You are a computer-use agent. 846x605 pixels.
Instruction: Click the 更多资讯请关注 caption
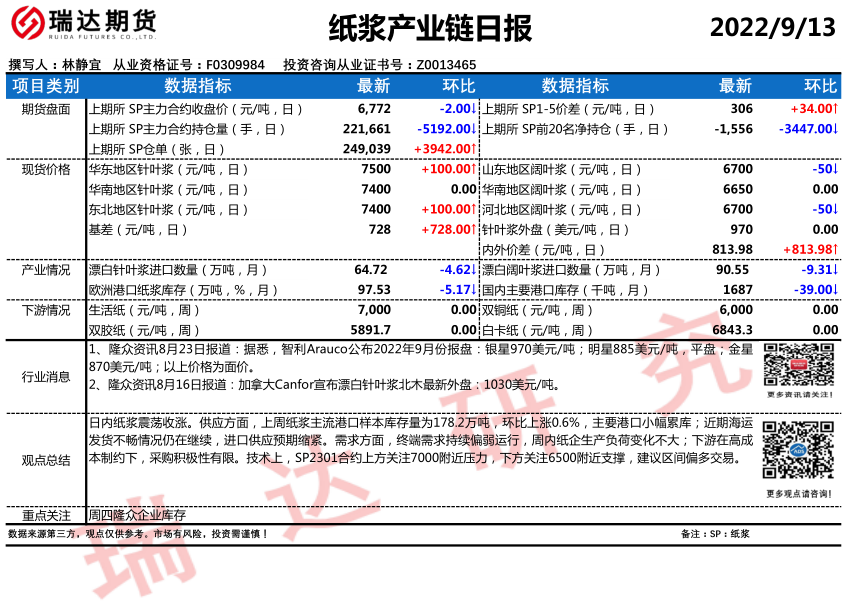point(799,395)
